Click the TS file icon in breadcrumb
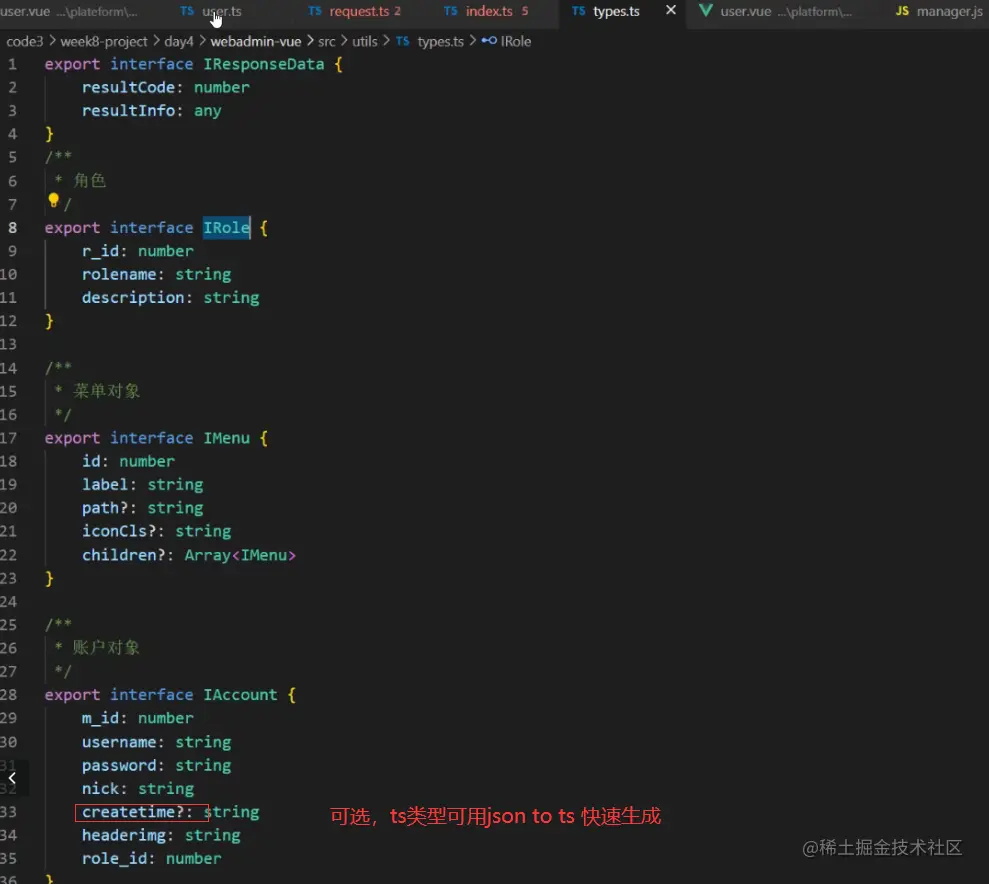Image resolution: width=989 pixels, height=884 pixels. coord(402,41)
